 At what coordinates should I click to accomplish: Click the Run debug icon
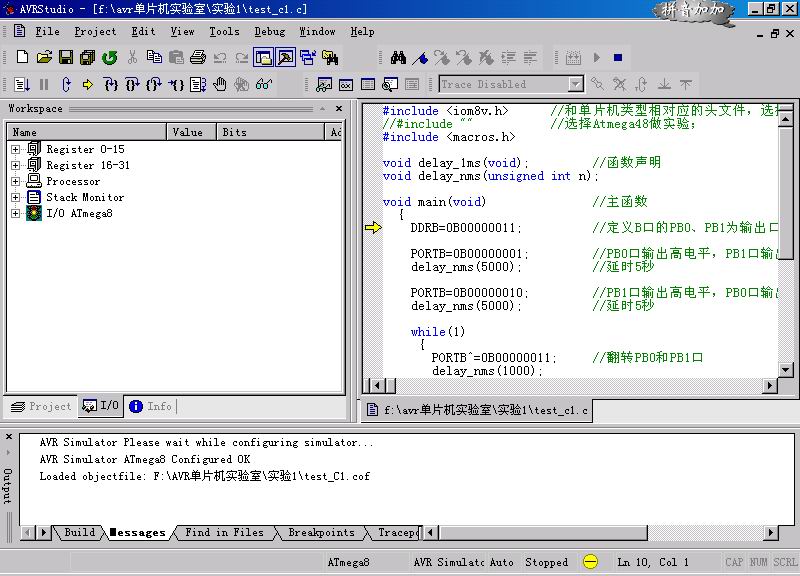[22, 85]
